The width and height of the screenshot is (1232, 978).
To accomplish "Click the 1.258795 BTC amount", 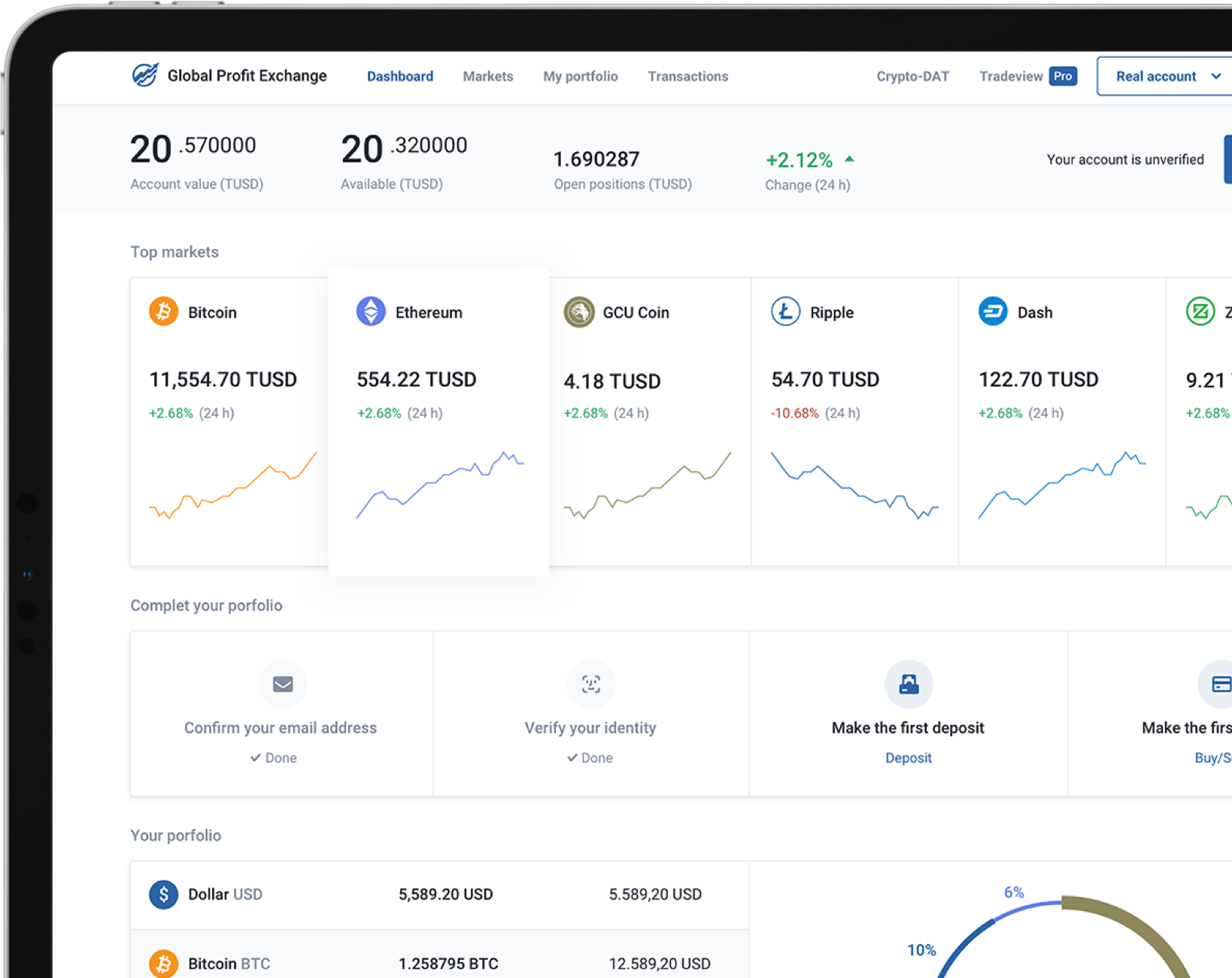I will point(448,964).
